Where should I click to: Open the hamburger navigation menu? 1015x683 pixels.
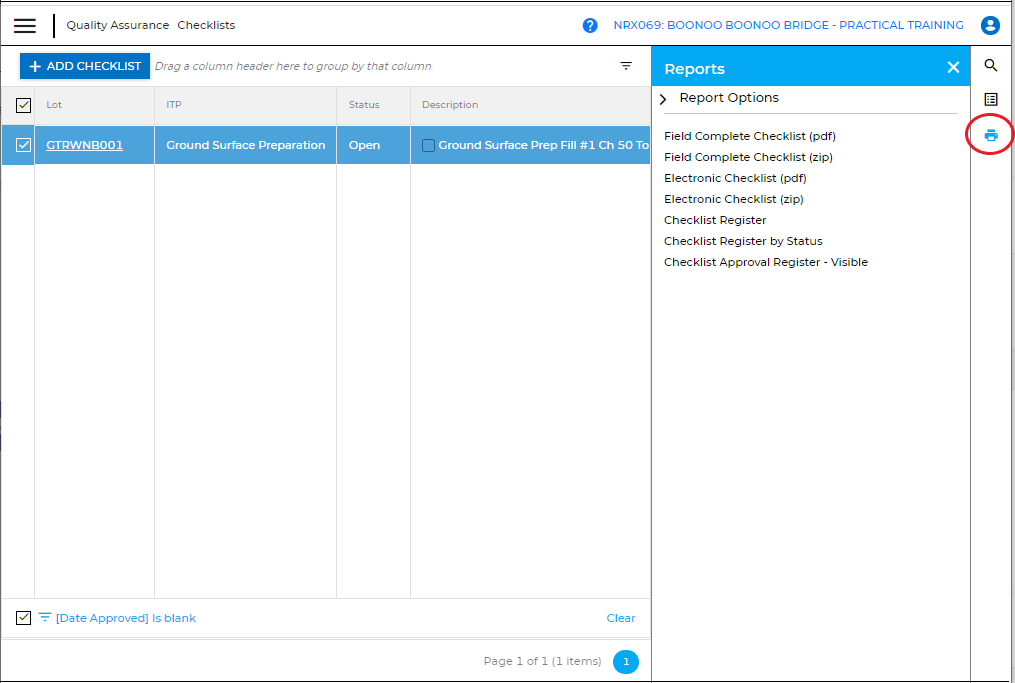click(25, 26)
